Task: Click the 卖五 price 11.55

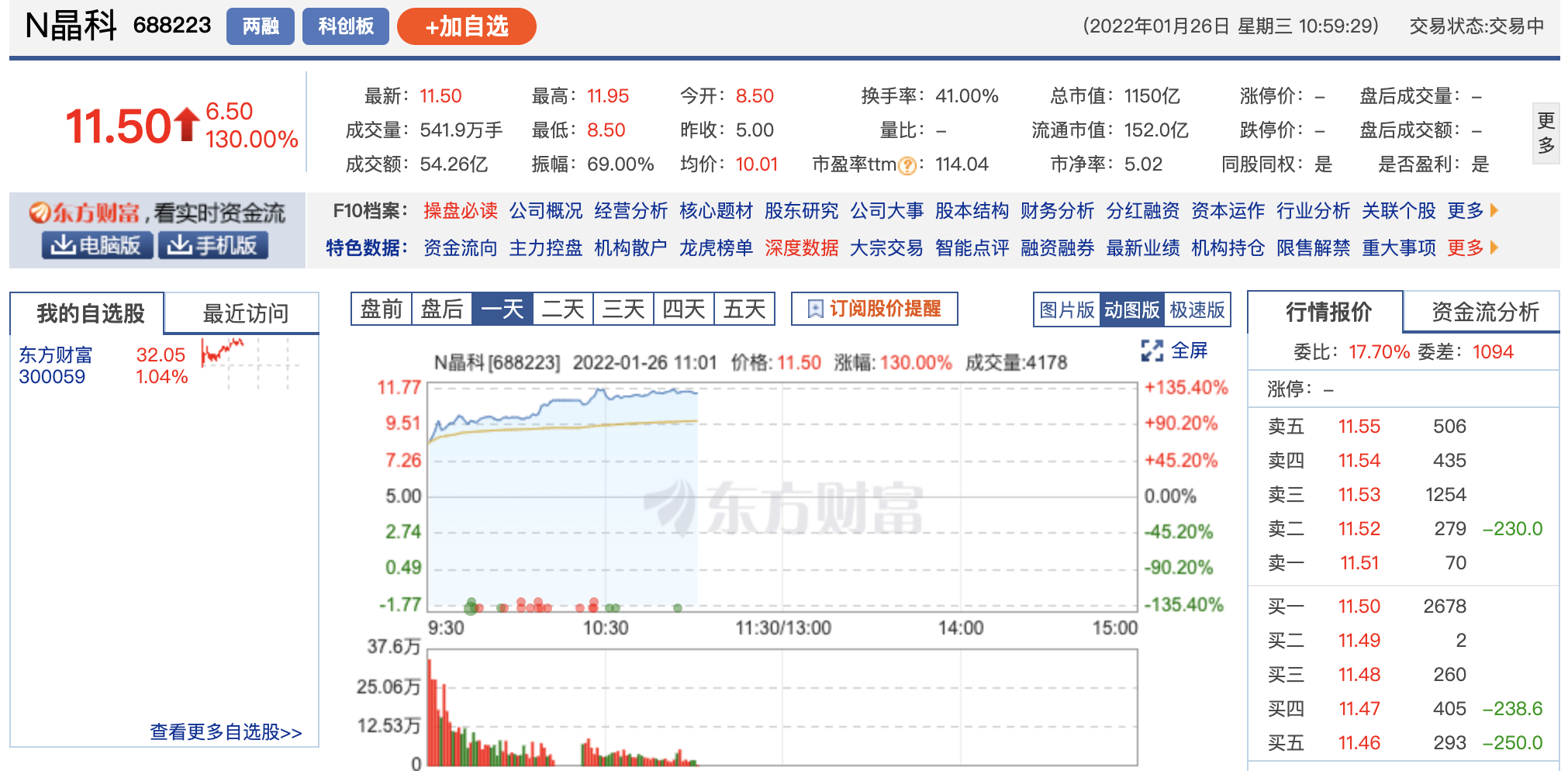Action: tap(1359, 426)
